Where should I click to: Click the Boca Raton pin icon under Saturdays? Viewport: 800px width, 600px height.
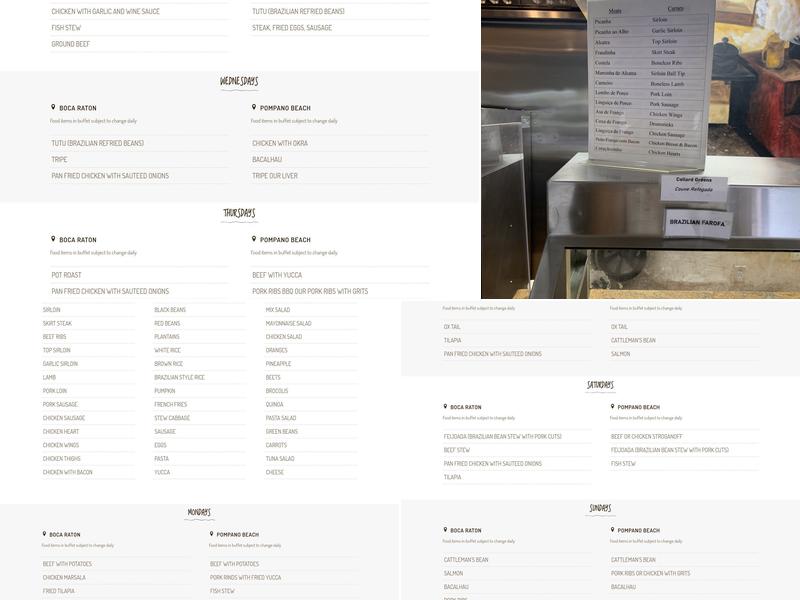445,407
